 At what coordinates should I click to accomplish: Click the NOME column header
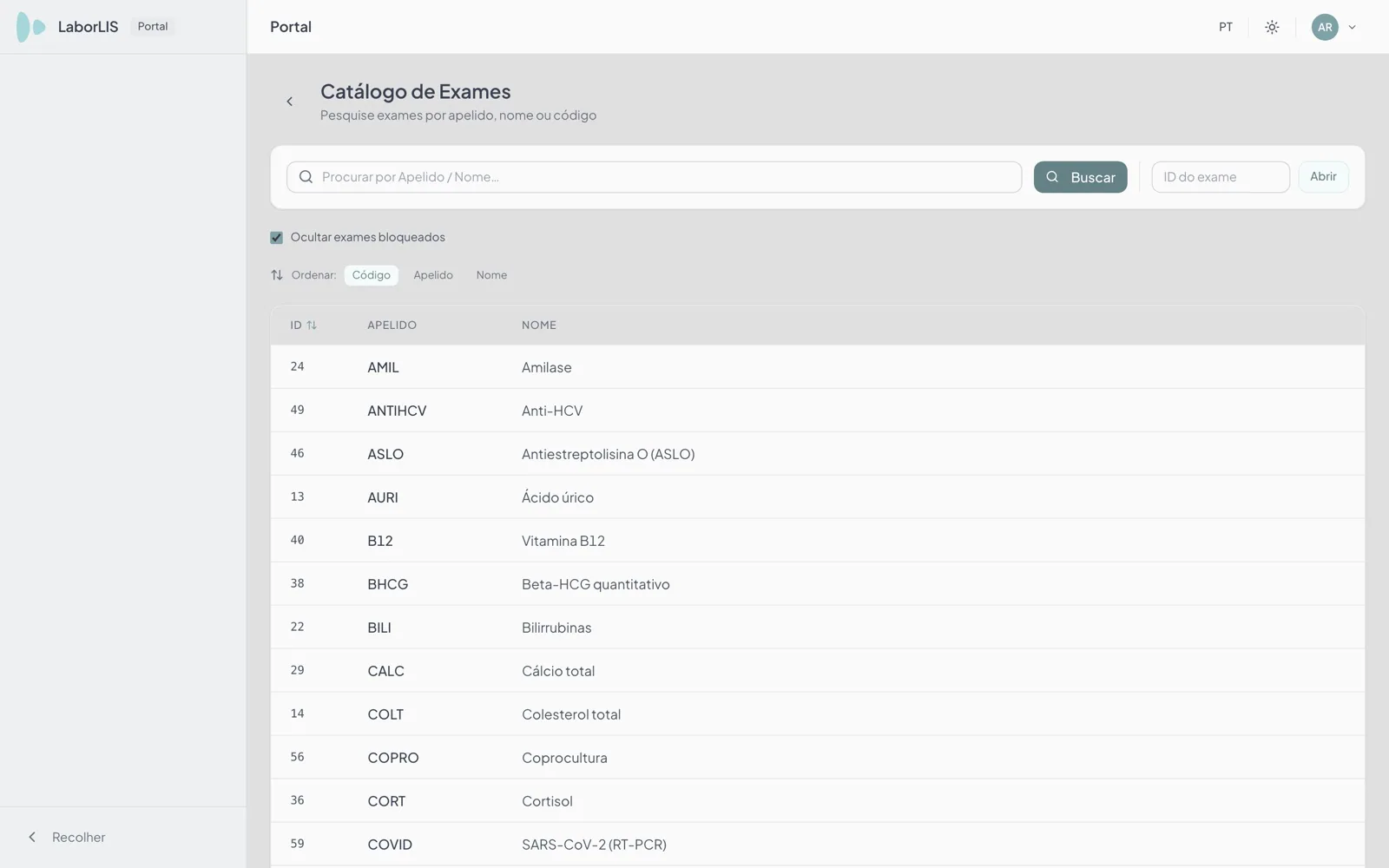pos(539,325)
